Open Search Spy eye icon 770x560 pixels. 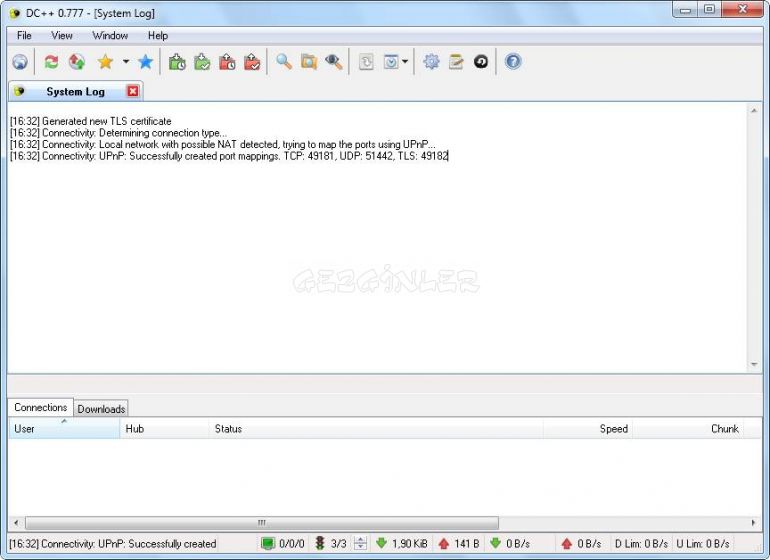tap(334, 62)
